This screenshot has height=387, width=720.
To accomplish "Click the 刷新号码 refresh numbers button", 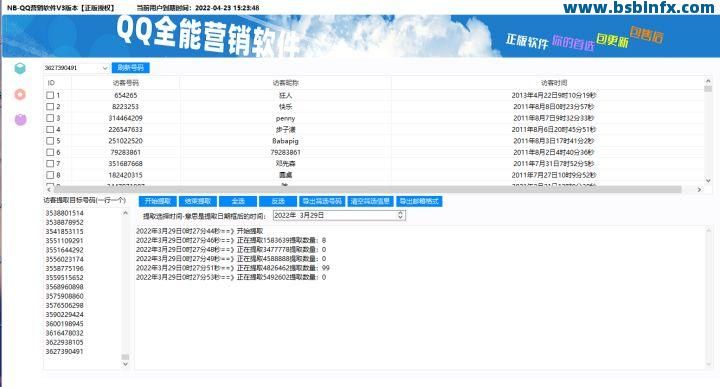I will click(130, 68).
